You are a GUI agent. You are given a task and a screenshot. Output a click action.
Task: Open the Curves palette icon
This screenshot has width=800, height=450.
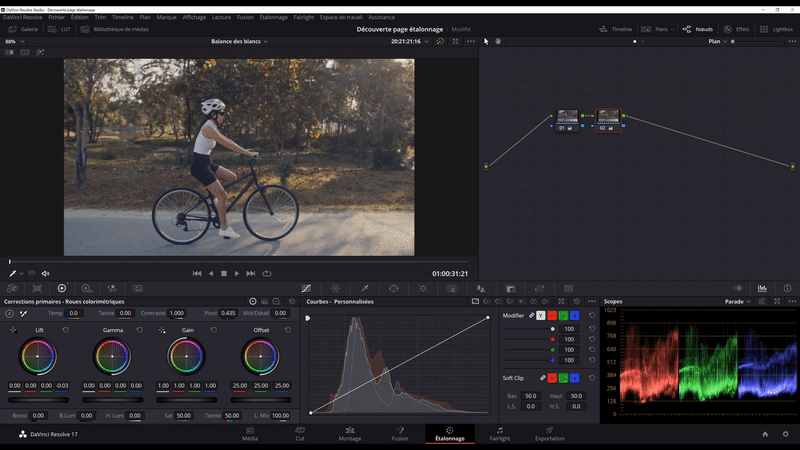click(x=306, y=288)
